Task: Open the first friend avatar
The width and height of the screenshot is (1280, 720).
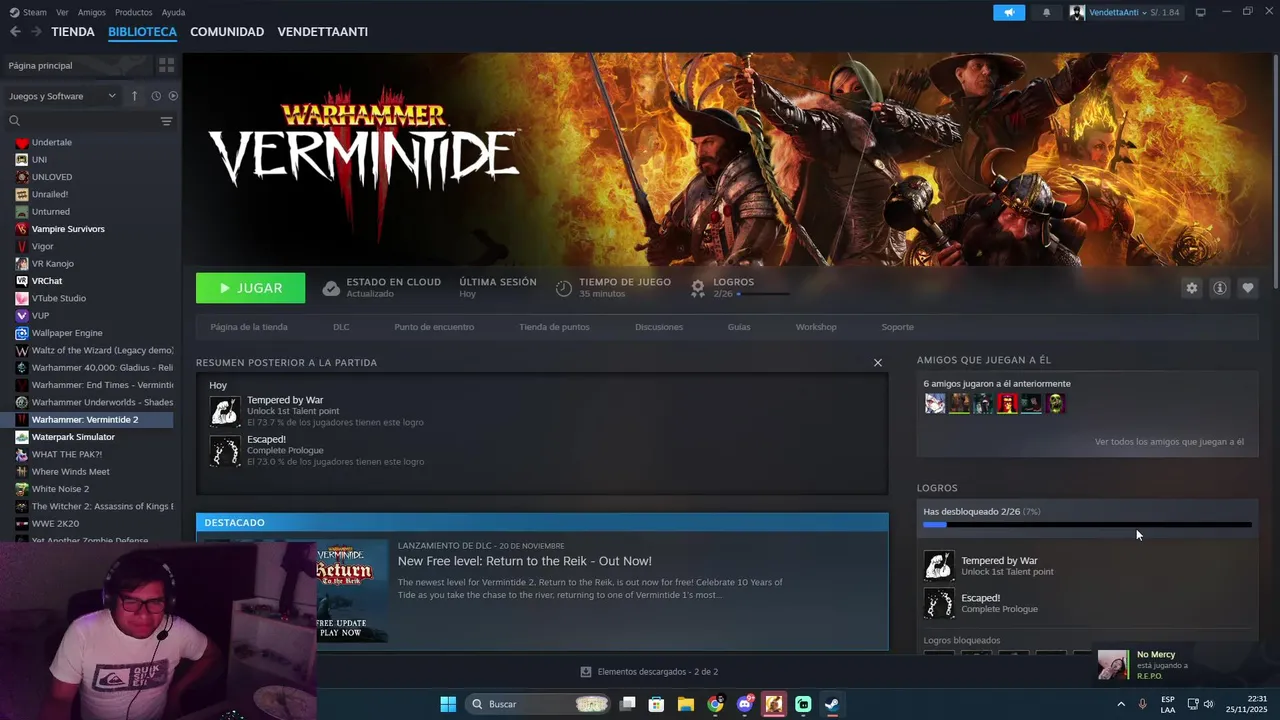Action: [935, 403]
